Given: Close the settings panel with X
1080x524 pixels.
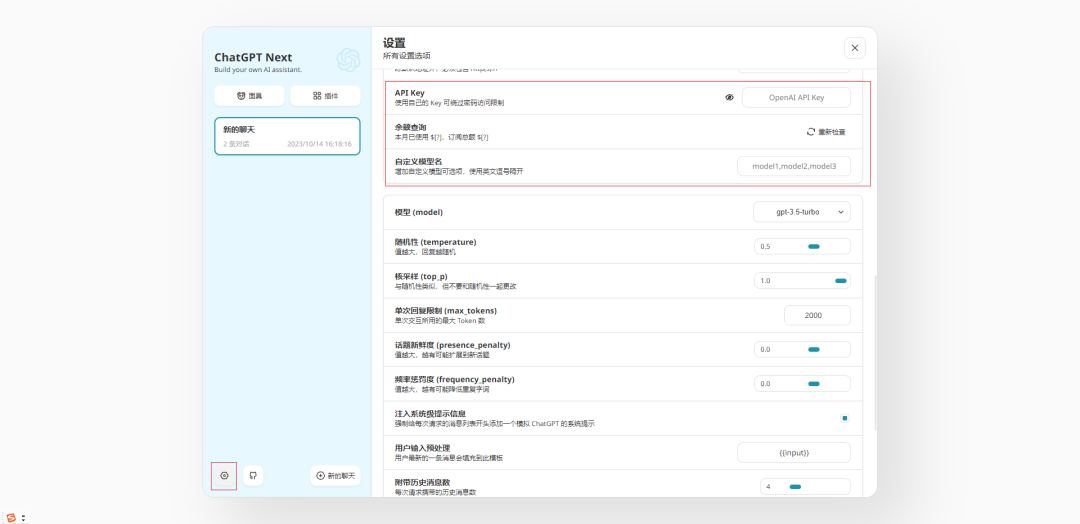Looking at the screenshot, I should pyautogui.click(x=855, y=48).
